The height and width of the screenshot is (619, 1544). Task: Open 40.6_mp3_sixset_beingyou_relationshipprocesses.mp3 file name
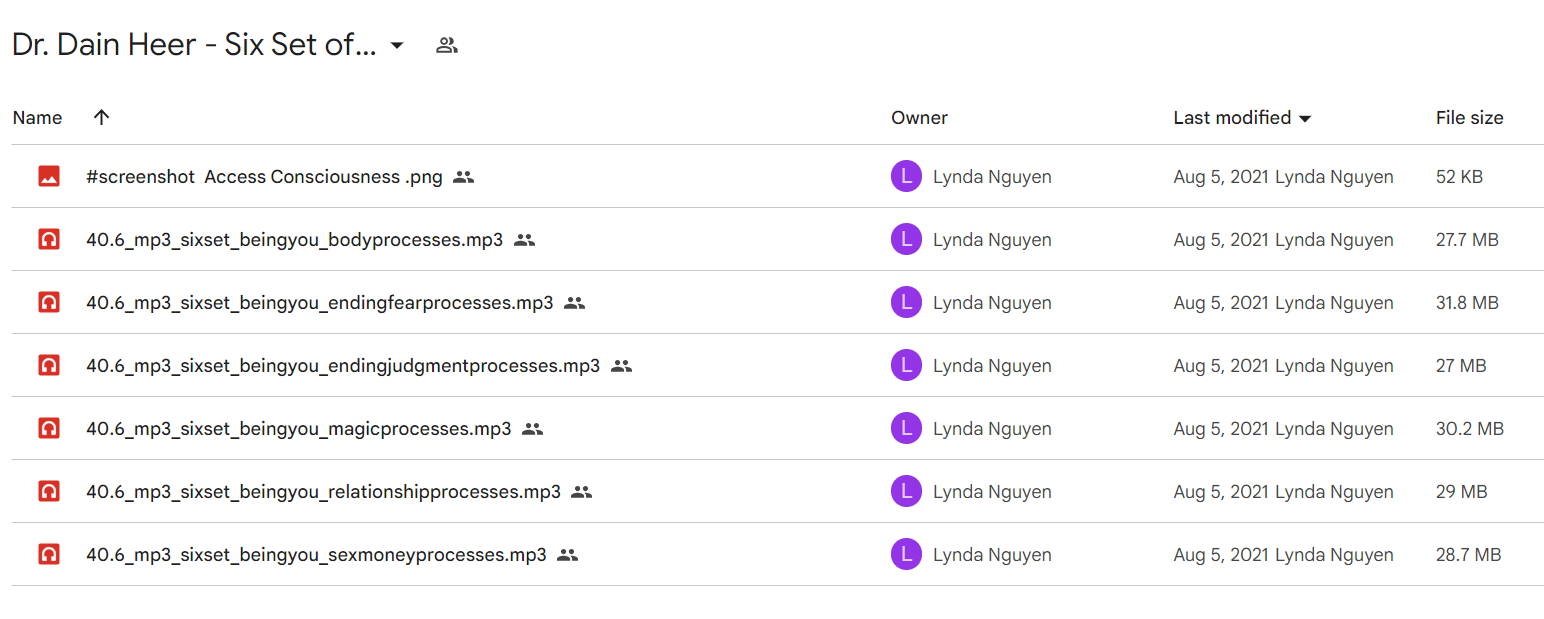(x=324, y=492)
